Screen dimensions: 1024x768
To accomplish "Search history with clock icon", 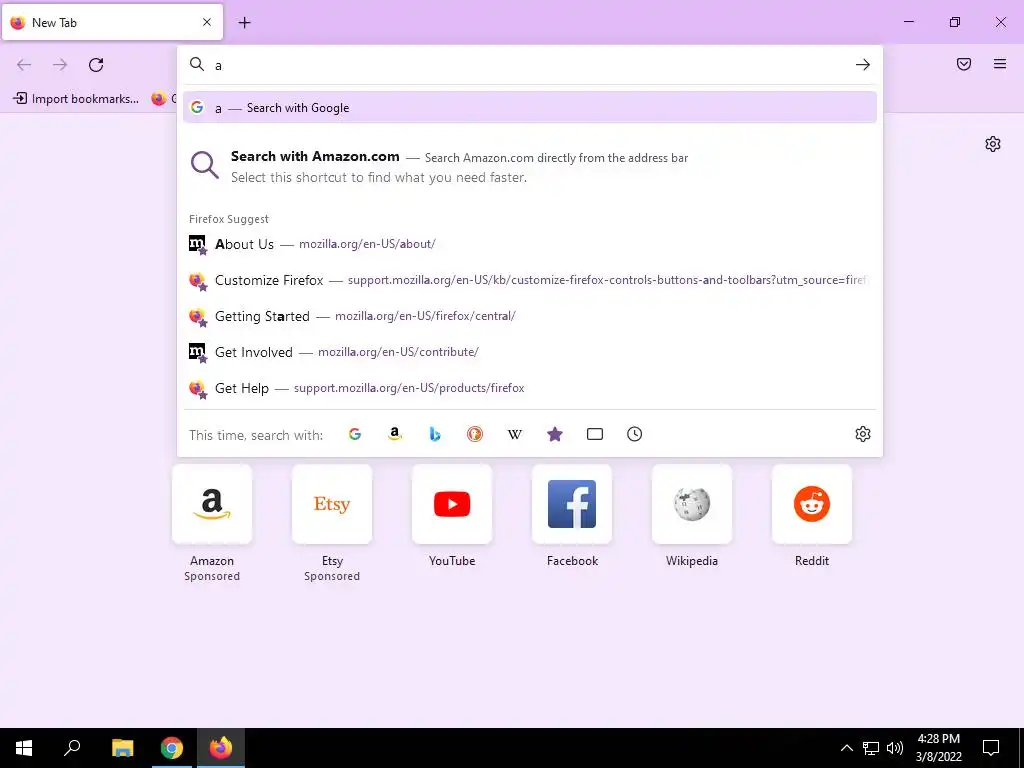I will (634, 434).
